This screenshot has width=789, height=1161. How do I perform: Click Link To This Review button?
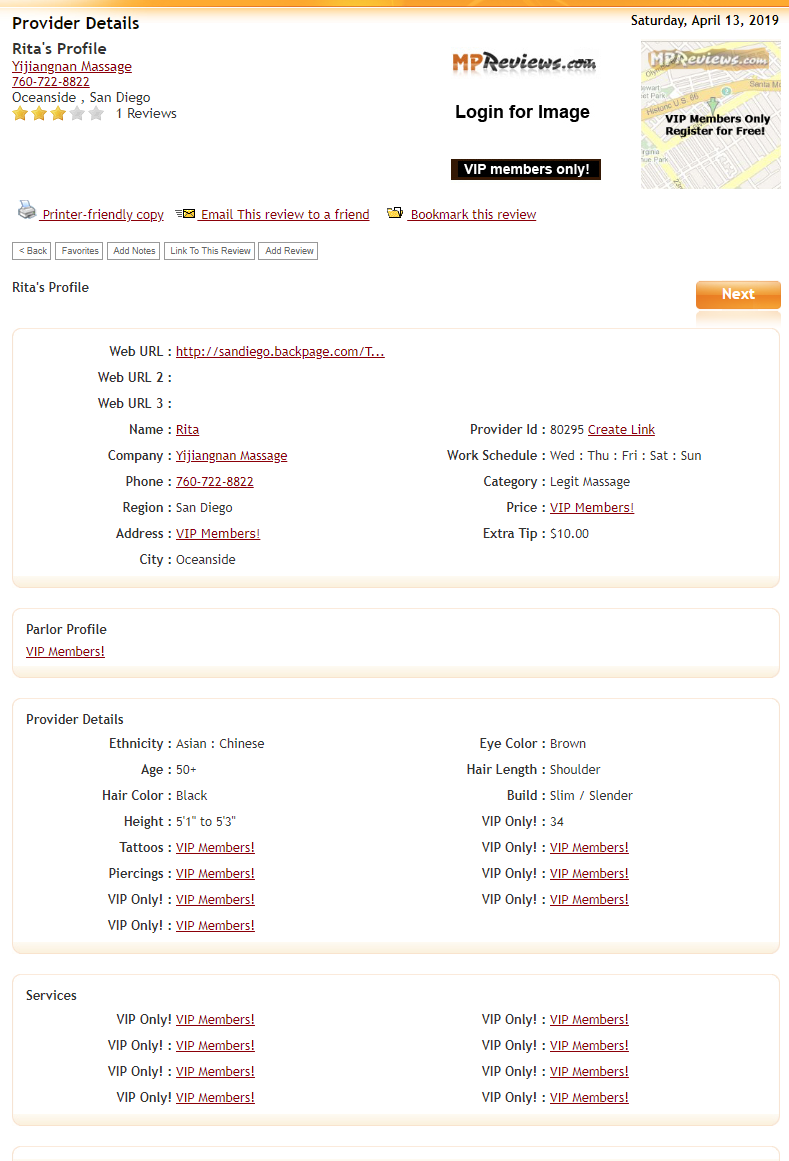coord(210,251)
